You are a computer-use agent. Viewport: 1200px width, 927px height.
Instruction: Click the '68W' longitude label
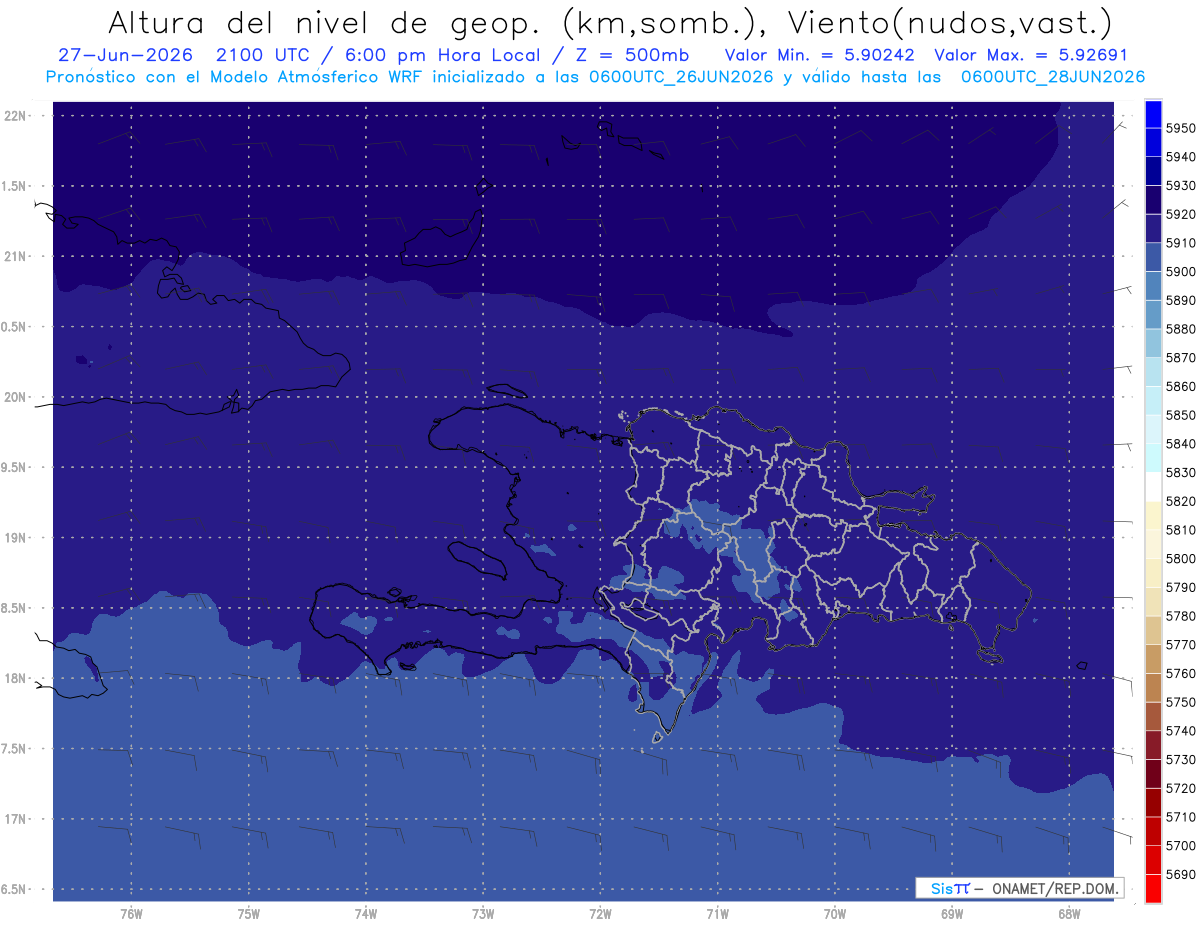pyautogui.click(x=1069, y=913)
